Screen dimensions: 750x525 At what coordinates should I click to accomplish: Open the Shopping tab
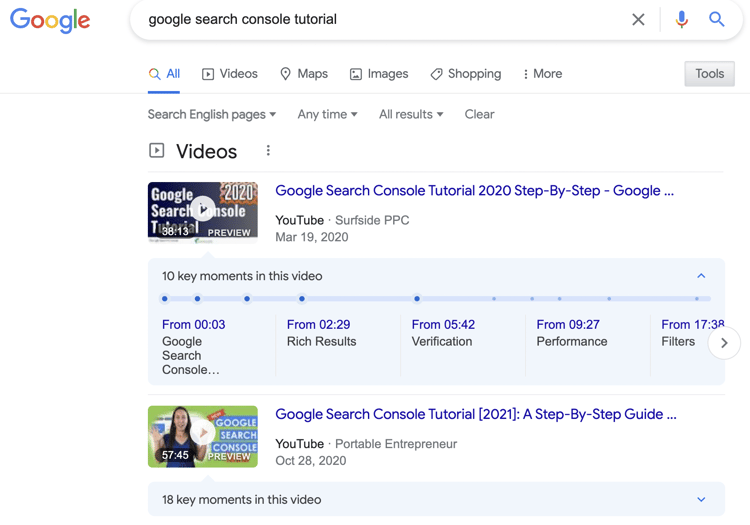click(465, 74)
